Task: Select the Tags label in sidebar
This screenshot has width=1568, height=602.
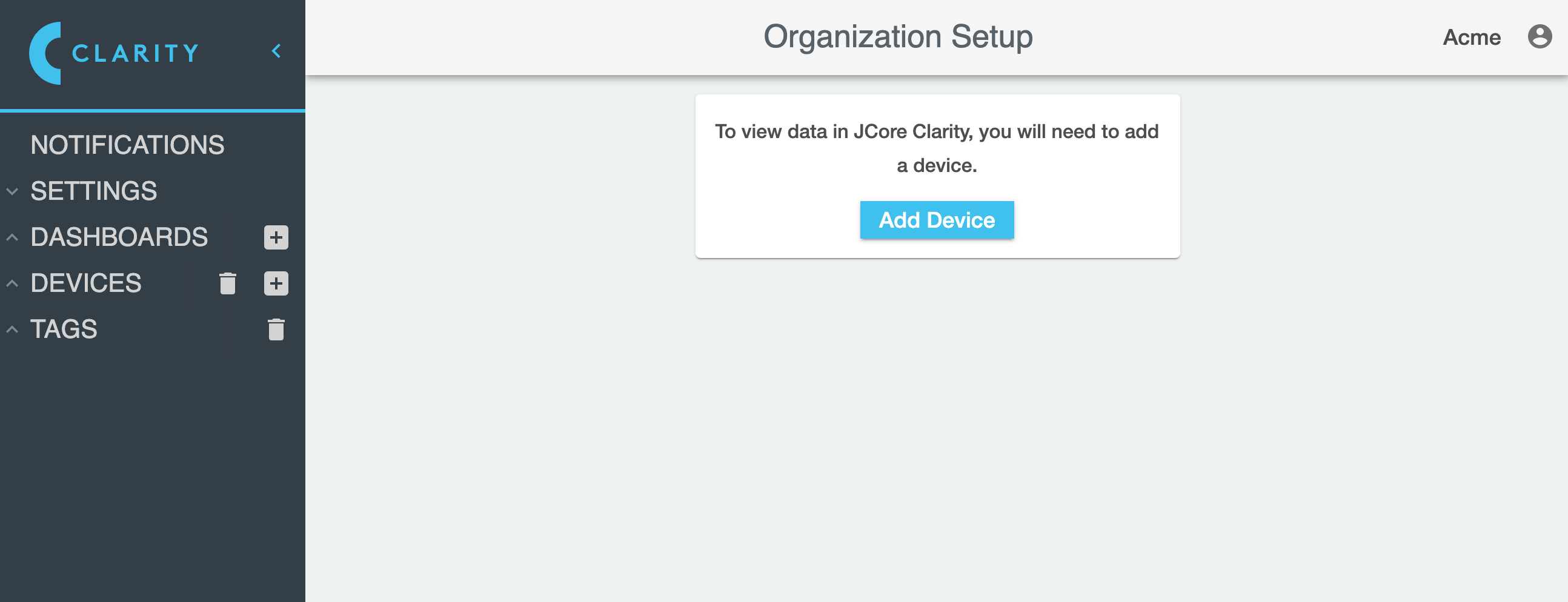Action: click(x=64, y=329)
